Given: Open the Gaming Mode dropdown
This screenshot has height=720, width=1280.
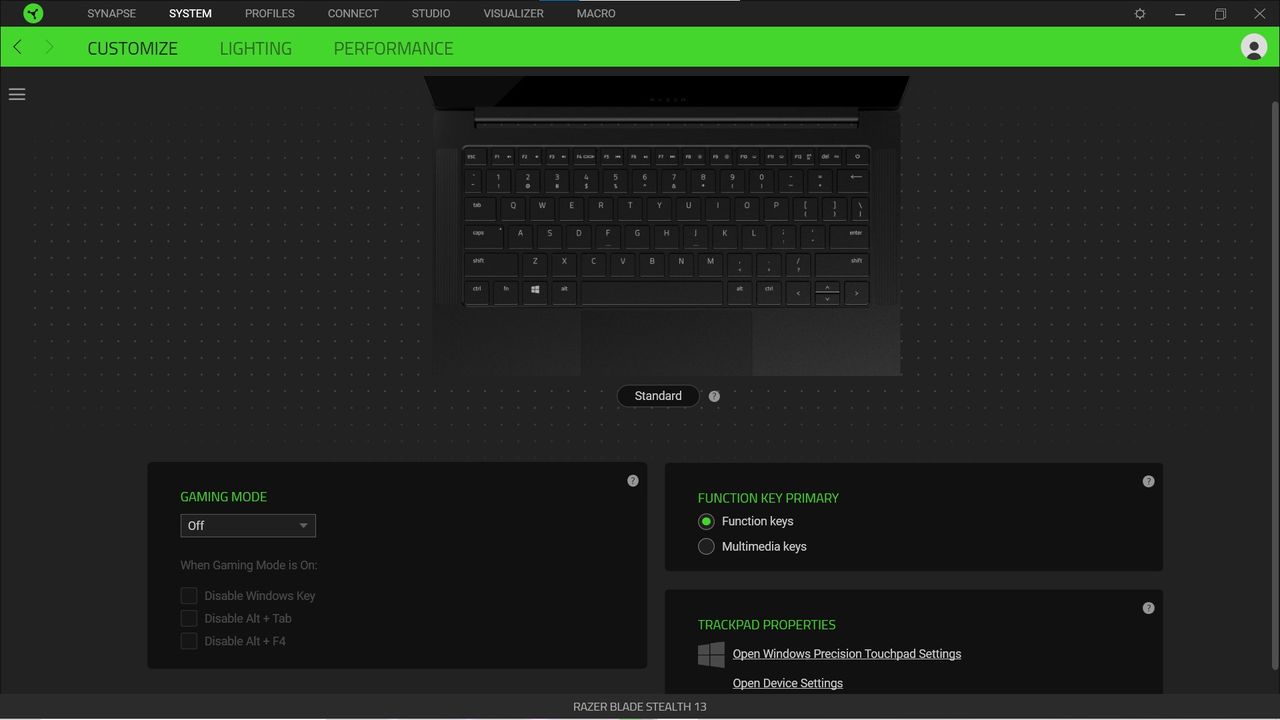Looking at the screenshot, I should (248, 525).
